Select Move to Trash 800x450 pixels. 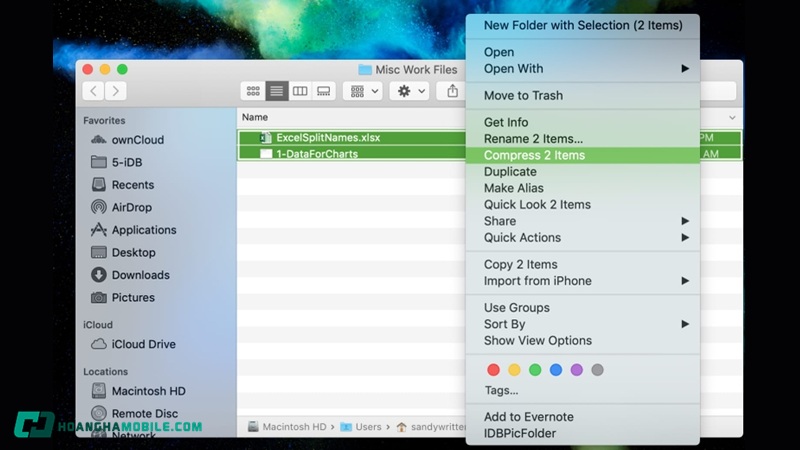point(523,95)
